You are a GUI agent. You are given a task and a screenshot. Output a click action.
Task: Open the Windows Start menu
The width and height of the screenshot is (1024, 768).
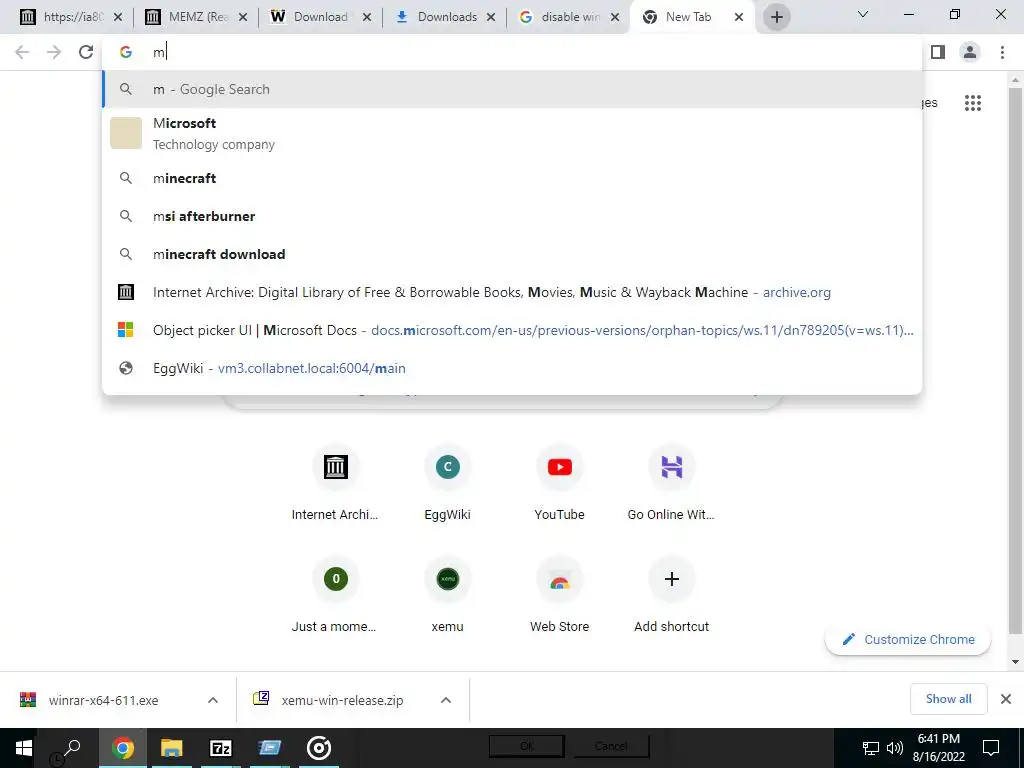[24, 748]
